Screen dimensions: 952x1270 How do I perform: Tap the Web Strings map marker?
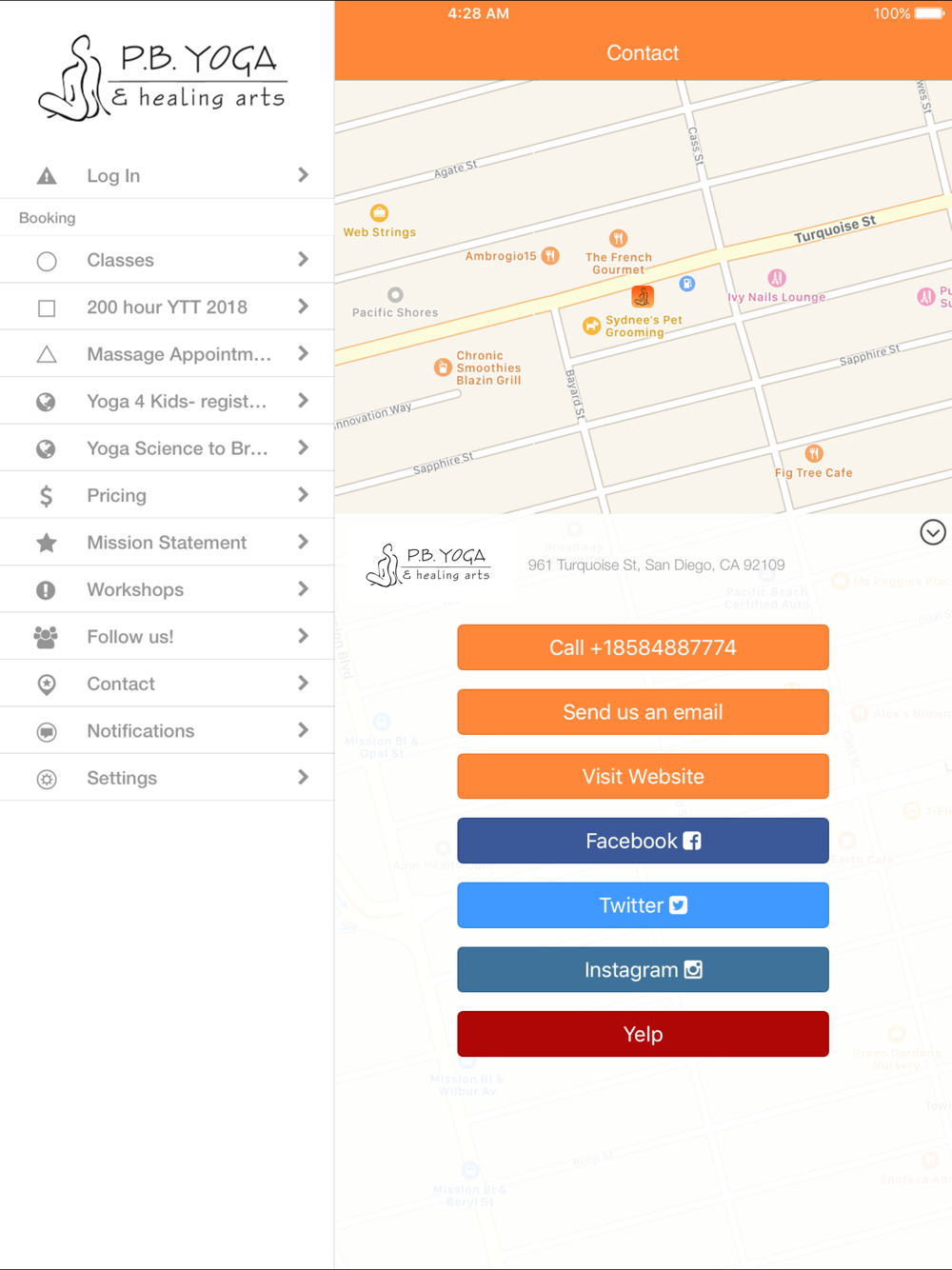(x=379, y=212)
